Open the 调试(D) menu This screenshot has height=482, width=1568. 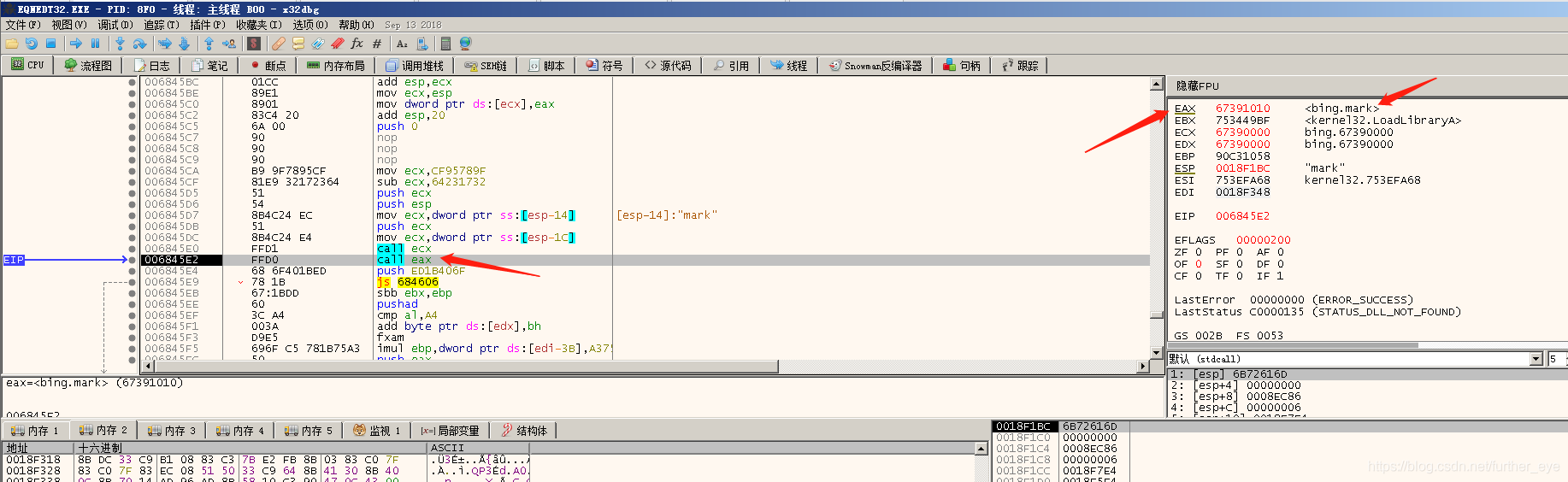(x=115, y=25)
